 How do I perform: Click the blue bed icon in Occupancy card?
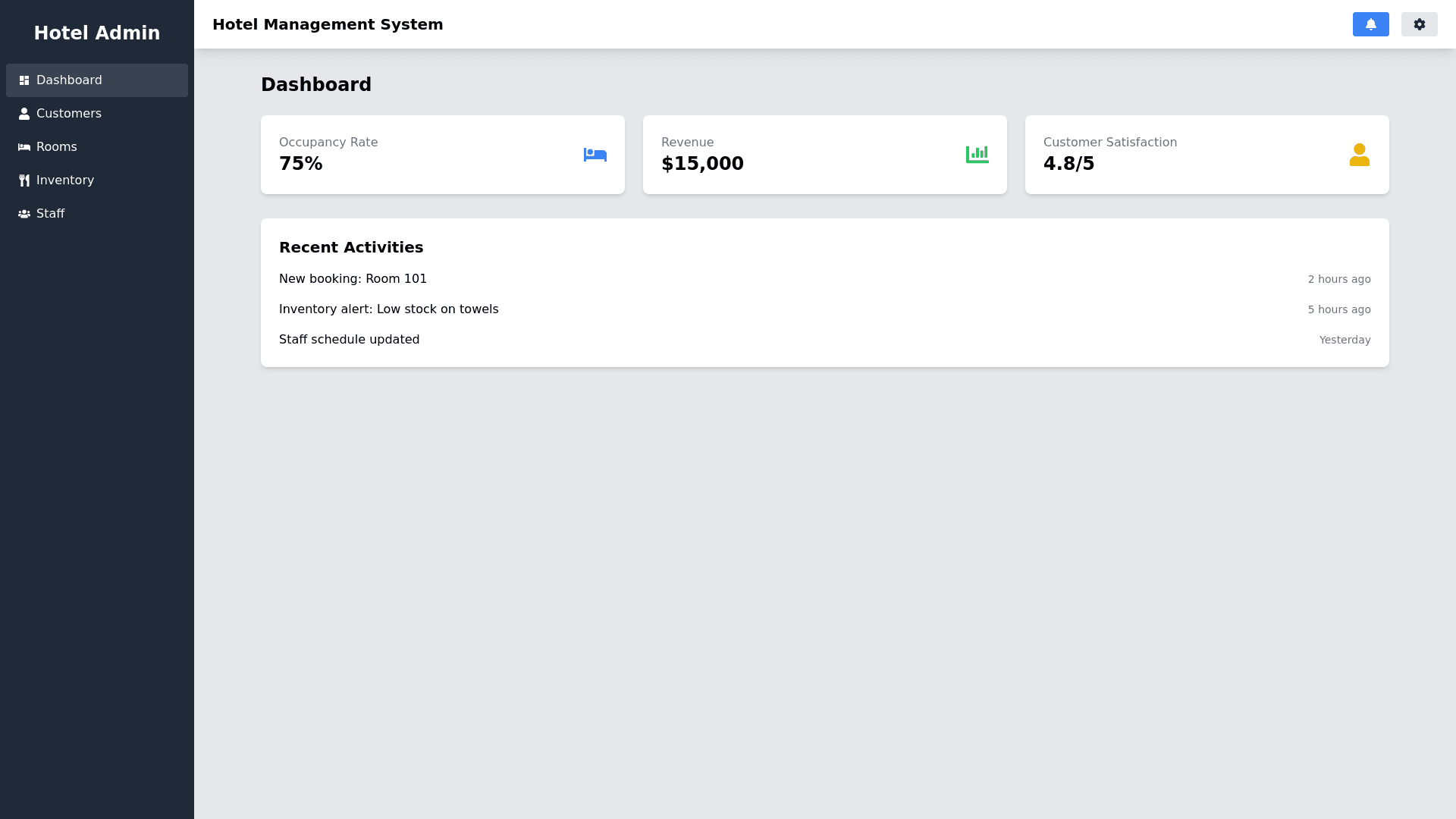(595, 155)
